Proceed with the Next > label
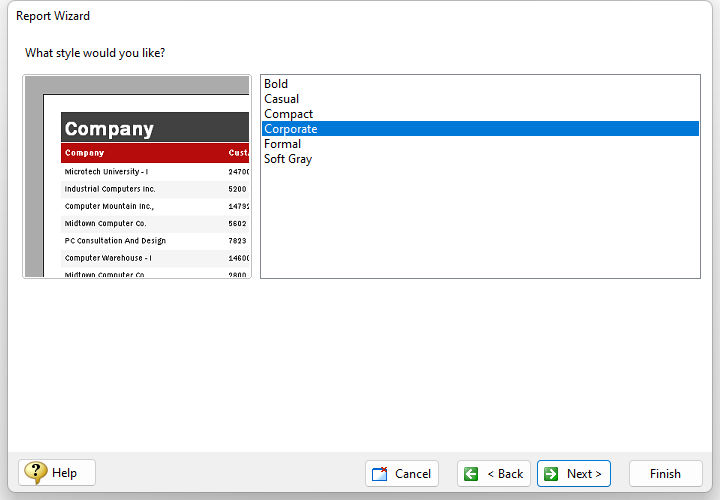The image size is (720, 500). [x=584, y=473]
